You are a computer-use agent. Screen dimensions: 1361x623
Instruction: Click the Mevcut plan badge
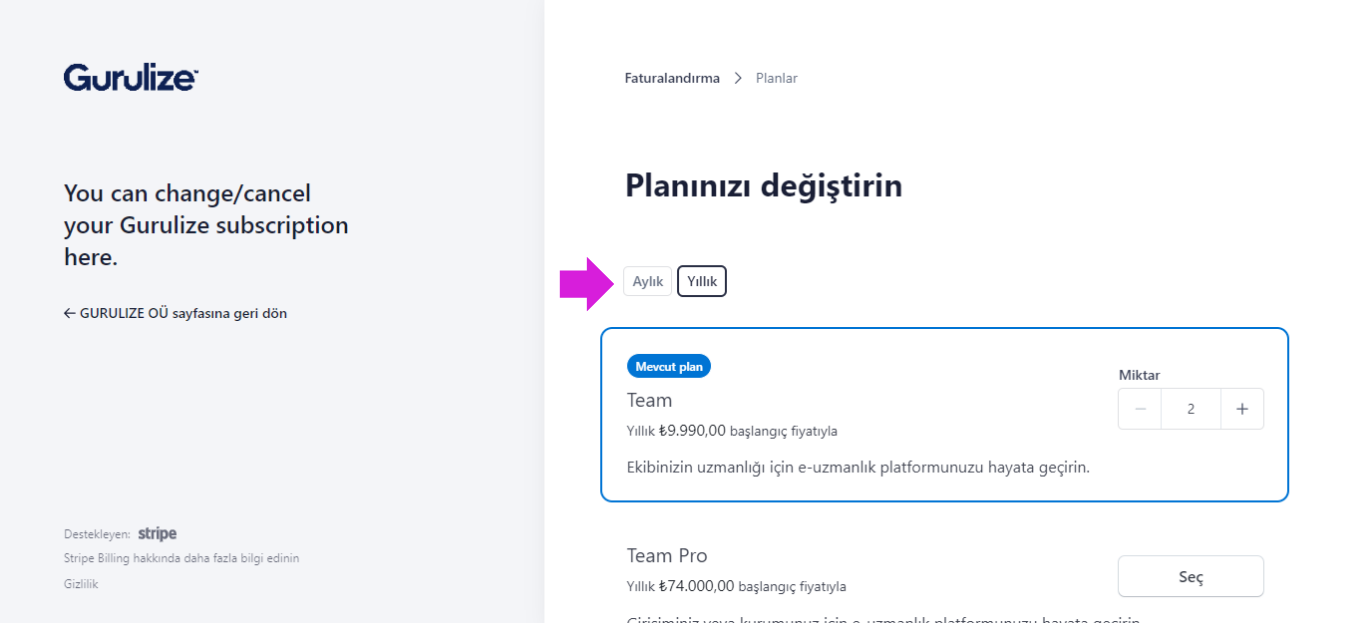point(669,366)
